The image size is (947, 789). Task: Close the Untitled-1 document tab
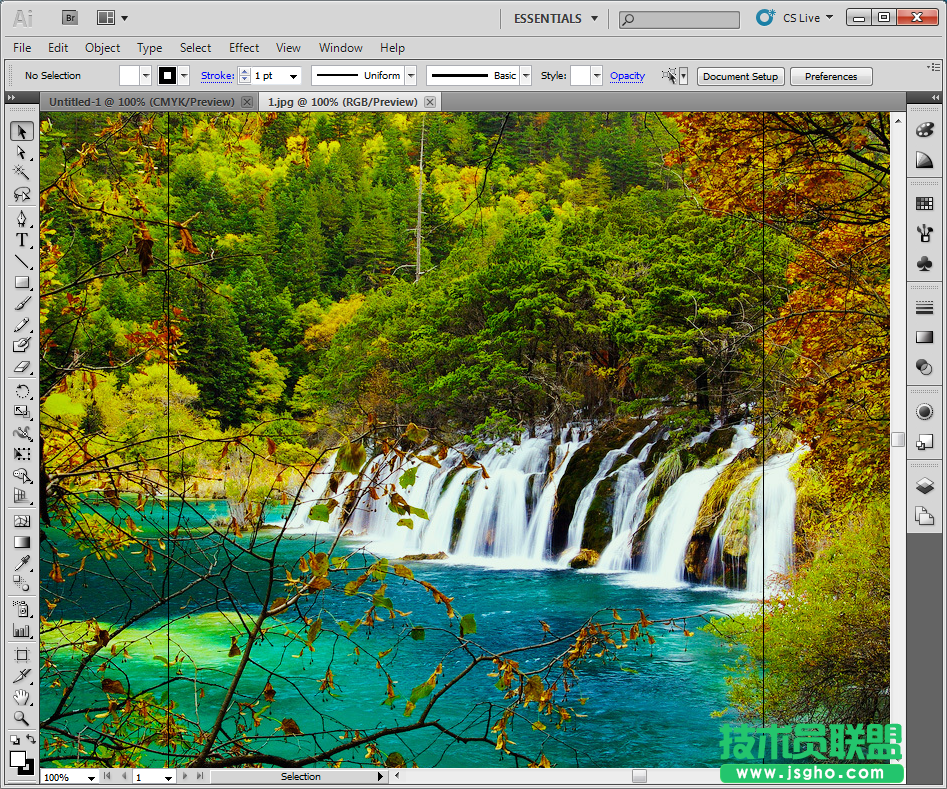click(x=247, y=102)
